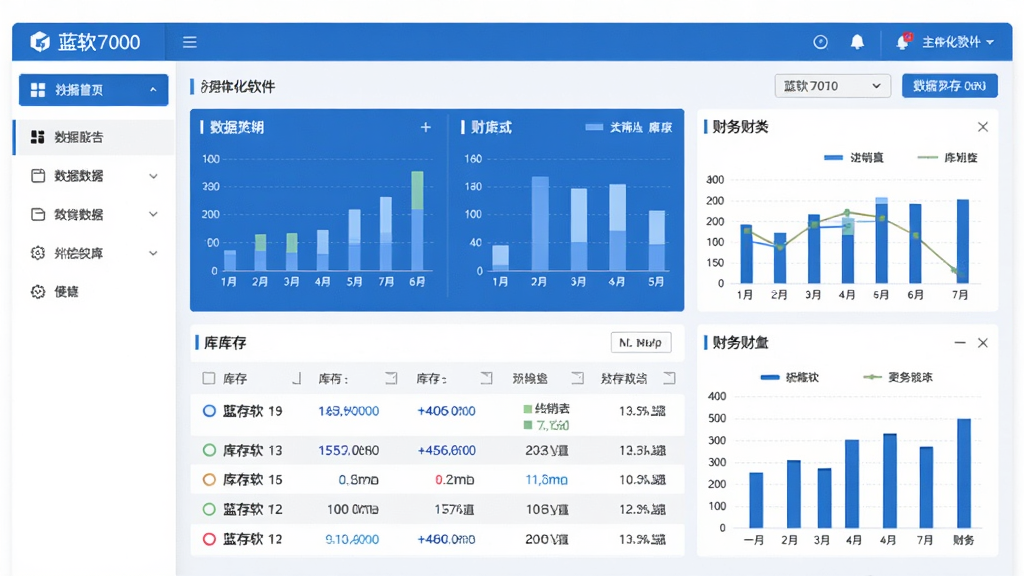
Task: Click the gear icon beside the sidebar row with a chevron
Action: click(x=38, y=253)
